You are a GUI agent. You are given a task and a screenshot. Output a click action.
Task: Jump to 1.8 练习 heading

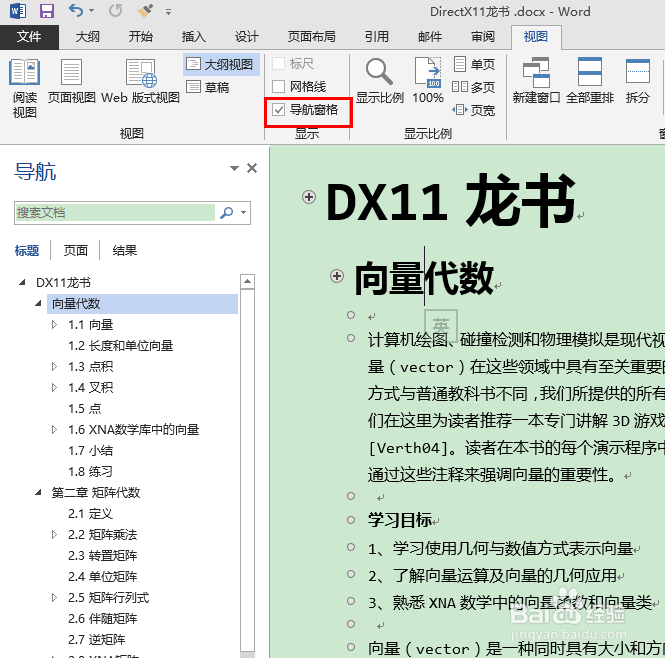(x=90, y=471)
